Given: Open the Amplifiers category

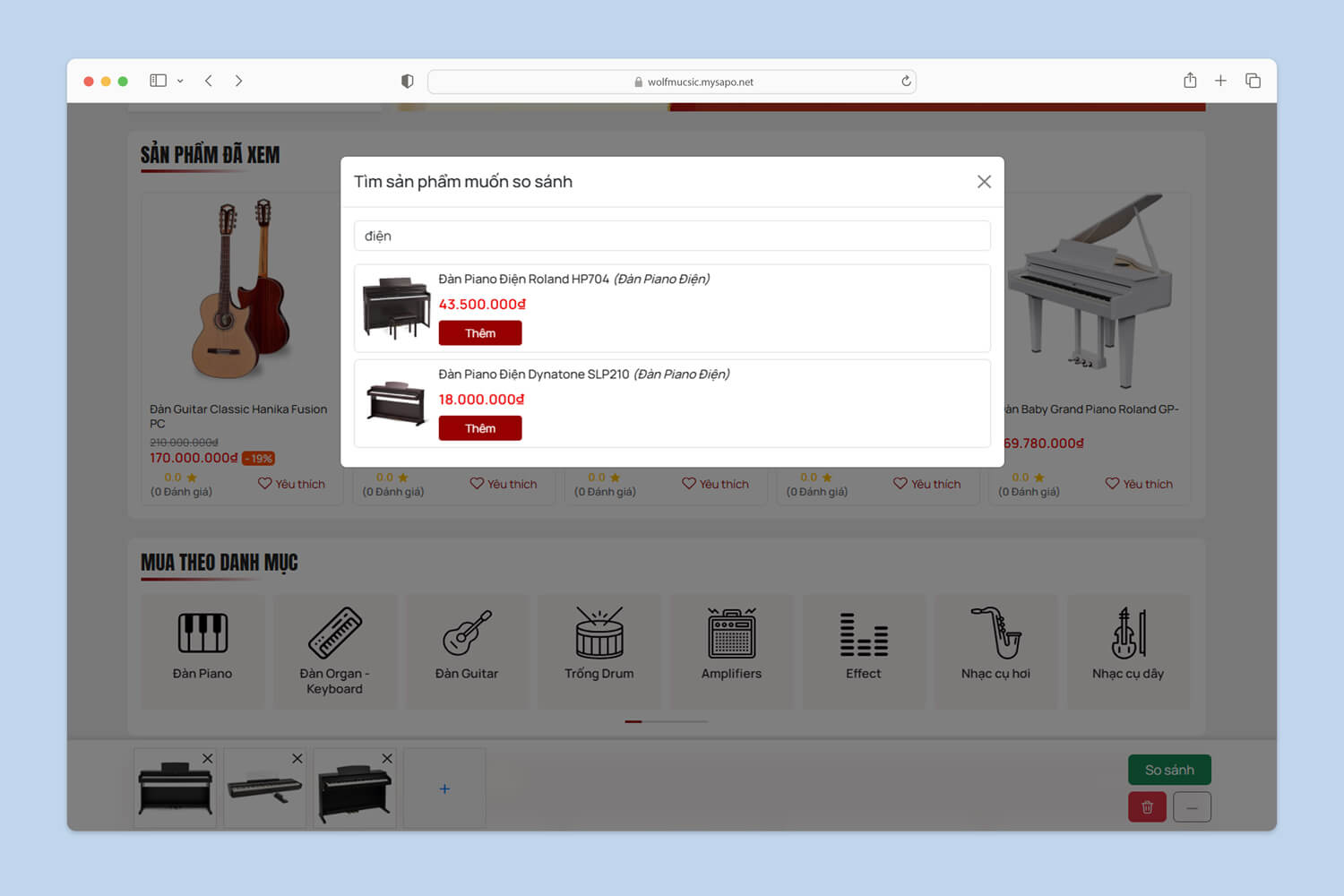Looking at the screenshot, I should point(731,651).
